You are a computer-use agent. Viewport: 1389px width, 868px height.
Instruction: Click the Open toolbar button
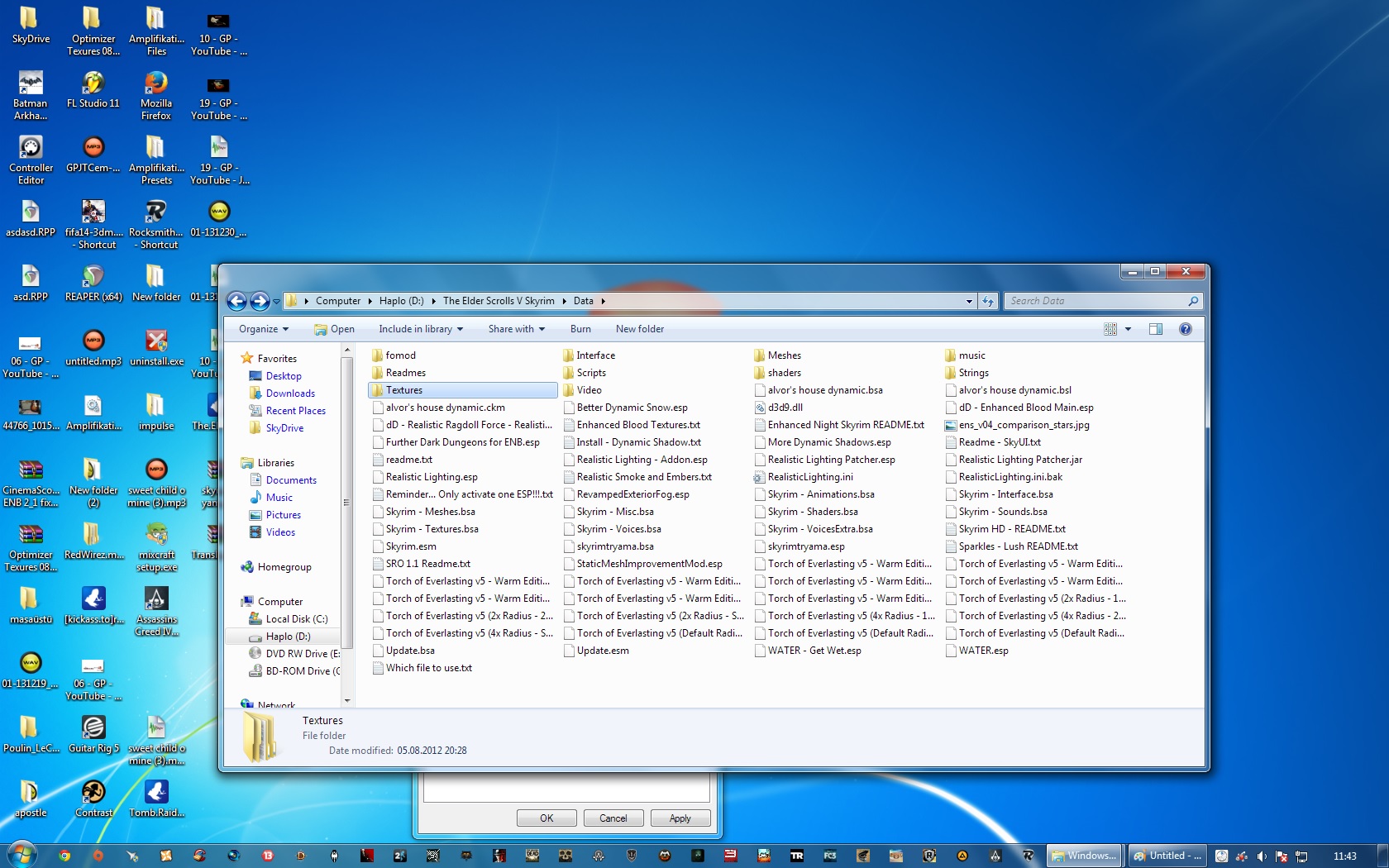pos(334,329)
